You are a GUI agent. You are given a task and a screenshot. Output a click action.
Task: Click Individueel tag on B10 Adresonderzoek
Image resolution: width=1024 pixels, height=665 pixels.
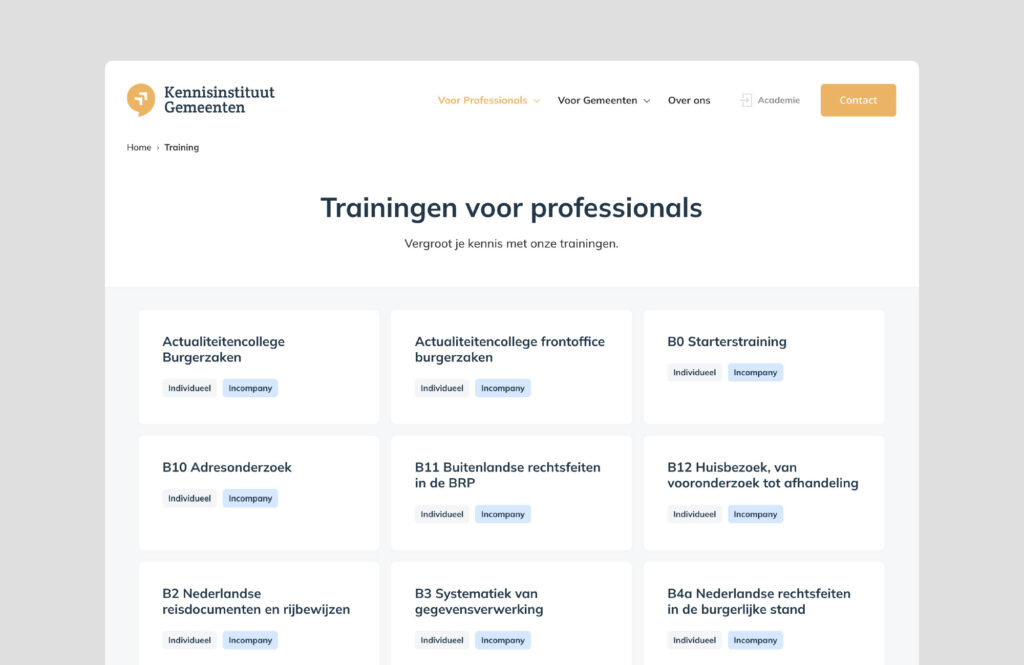190,498
